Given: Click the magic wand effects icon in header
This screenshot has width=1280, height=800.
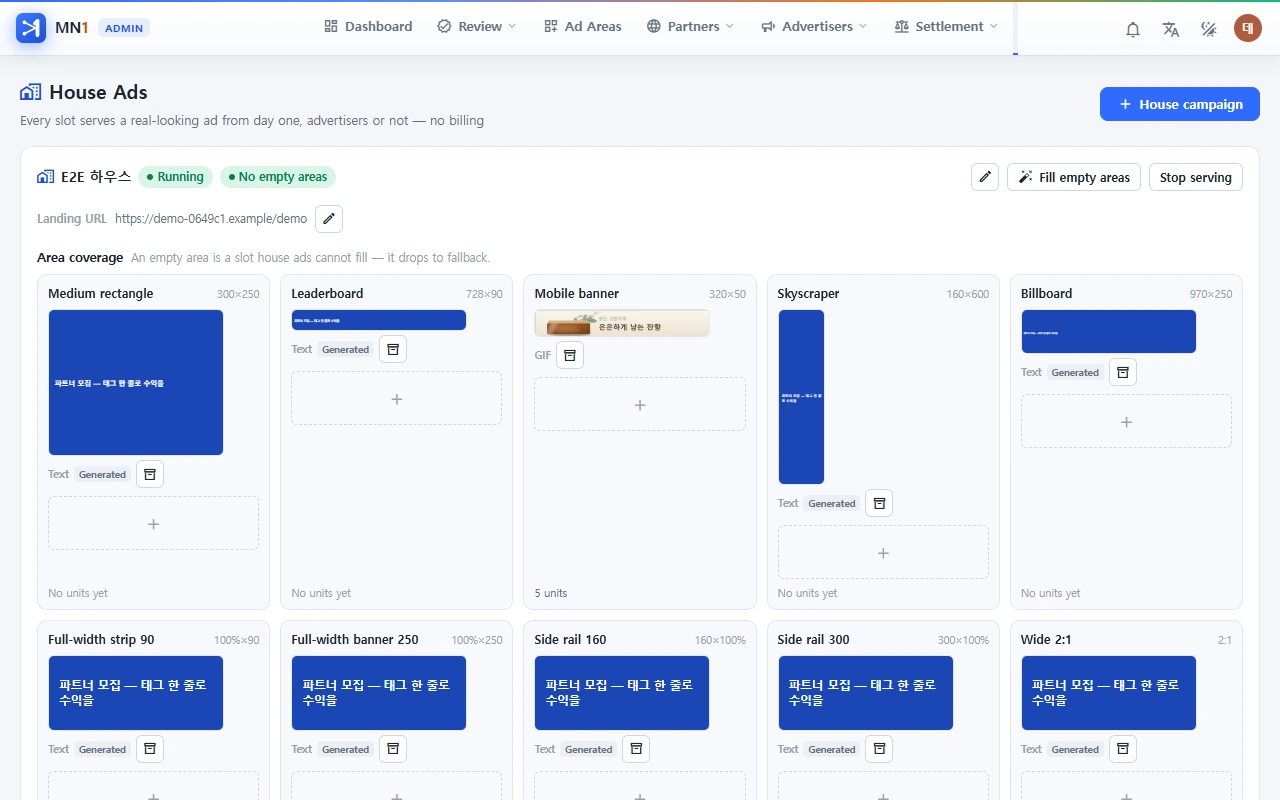Looking at the screenshot, I should pyautogui.click(x=1209, y=28).
